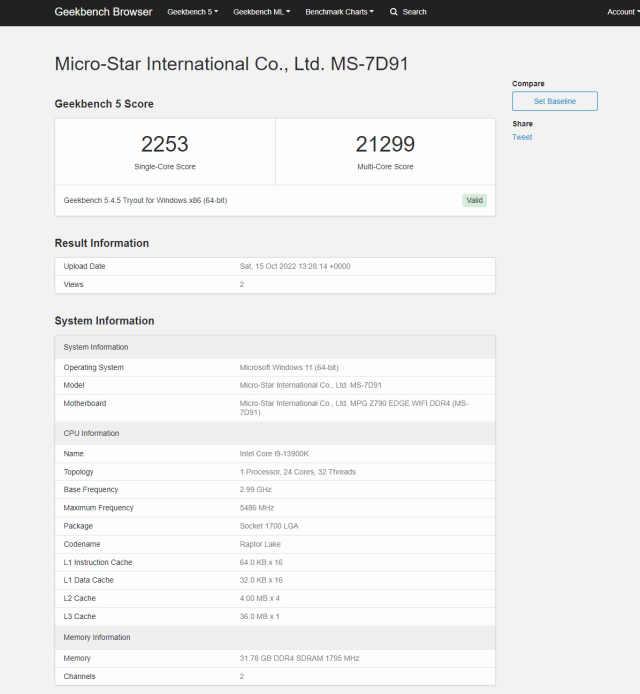Screen dimensions: 640x694
Task: Select the 36.0 MB x 1 value
Action: (259, 617)
